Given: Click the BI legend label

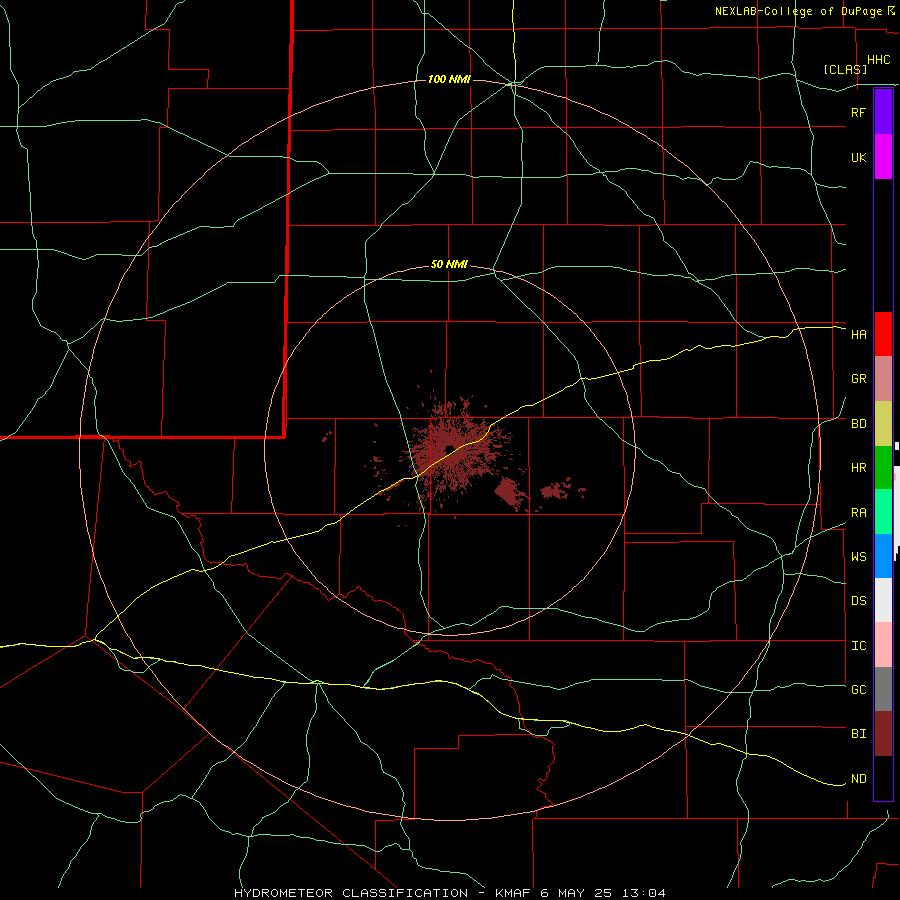Looking at the screenshot, I should (858, 734).
